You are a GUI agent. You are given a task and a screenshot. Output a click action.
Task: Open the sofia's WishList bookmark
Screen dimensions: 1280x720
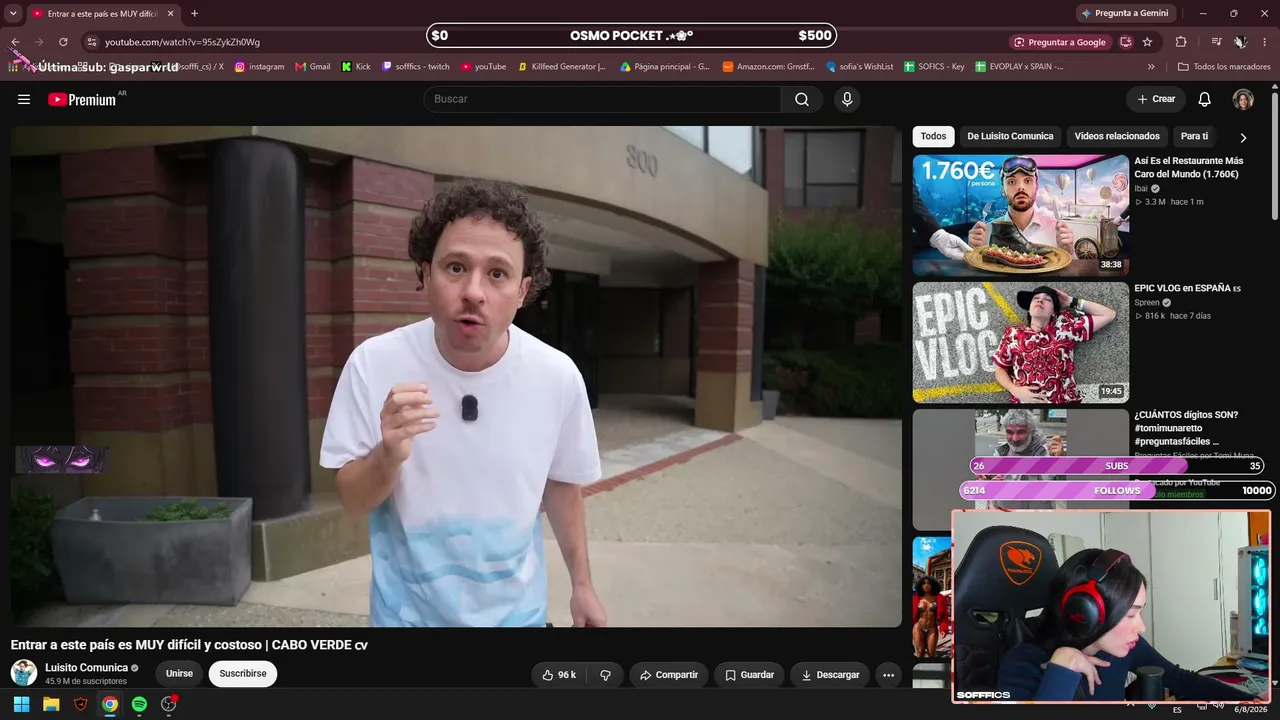pyautogui.click(x=859, y=67)
